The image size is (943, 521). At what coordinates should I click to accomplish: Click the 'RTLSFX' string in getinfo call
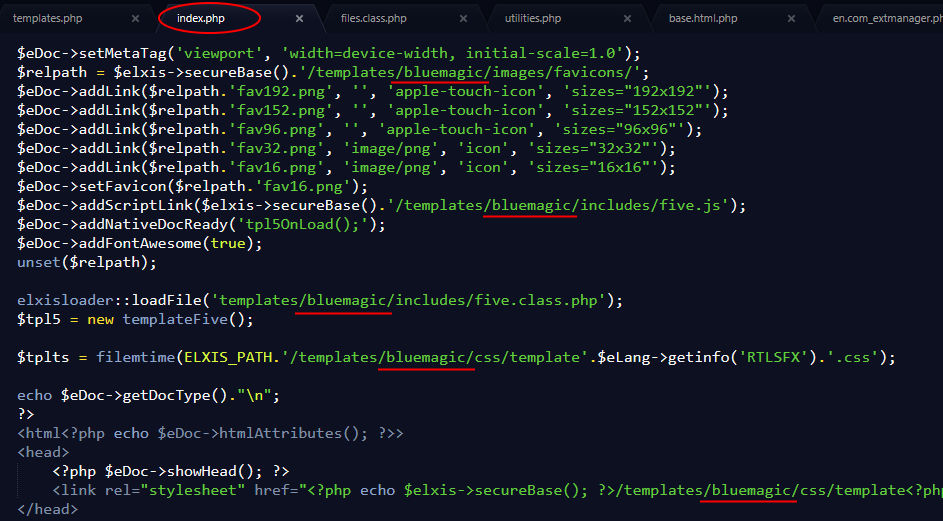coord(773,357)
